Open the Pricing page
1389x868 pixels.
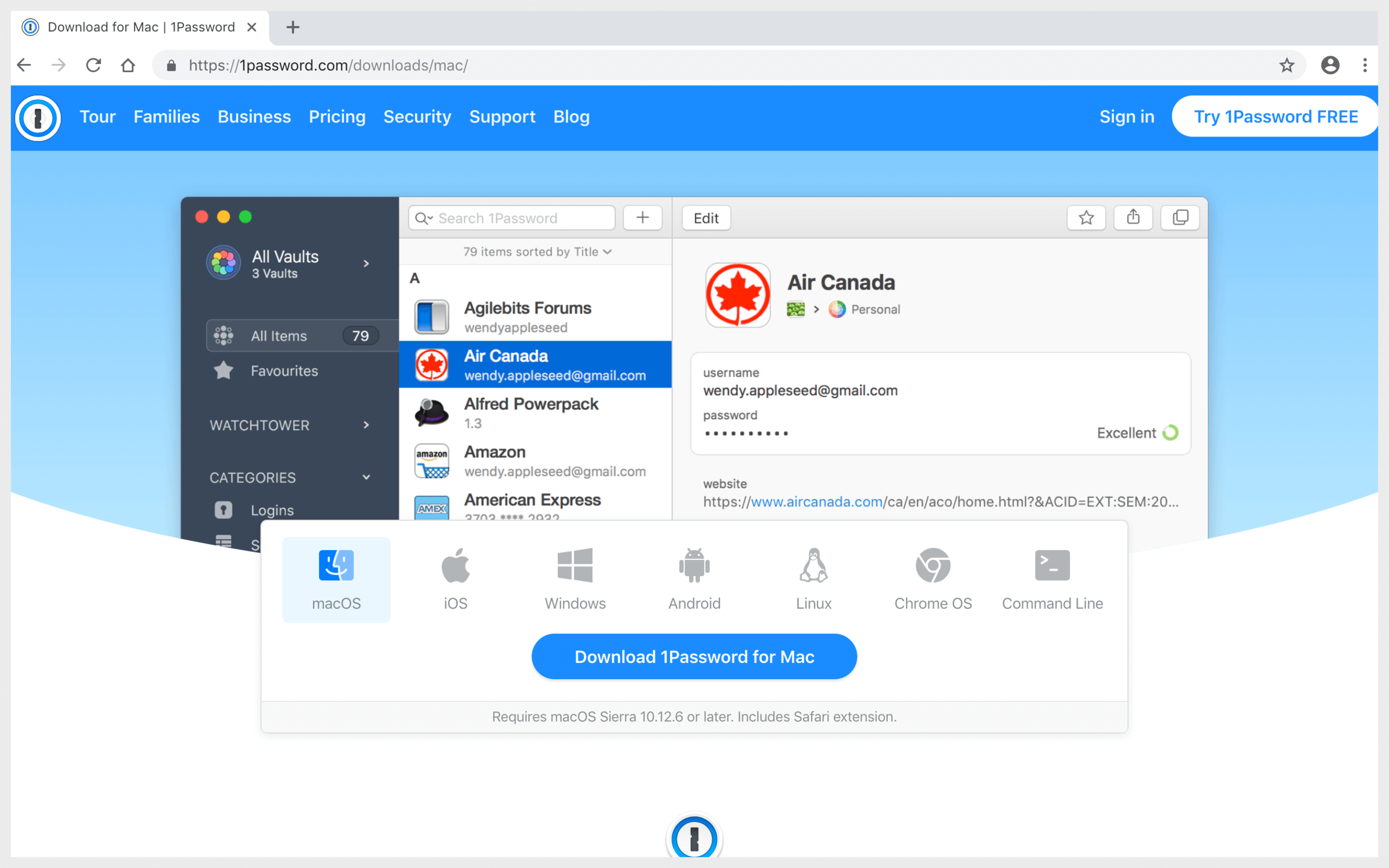coord(337,117)
